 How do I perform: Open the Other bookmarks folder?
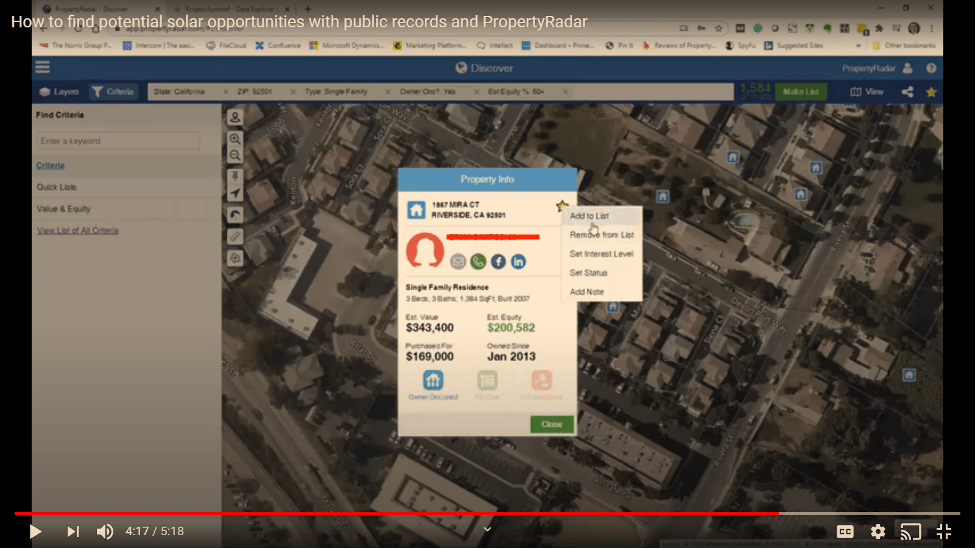[904, 45]
